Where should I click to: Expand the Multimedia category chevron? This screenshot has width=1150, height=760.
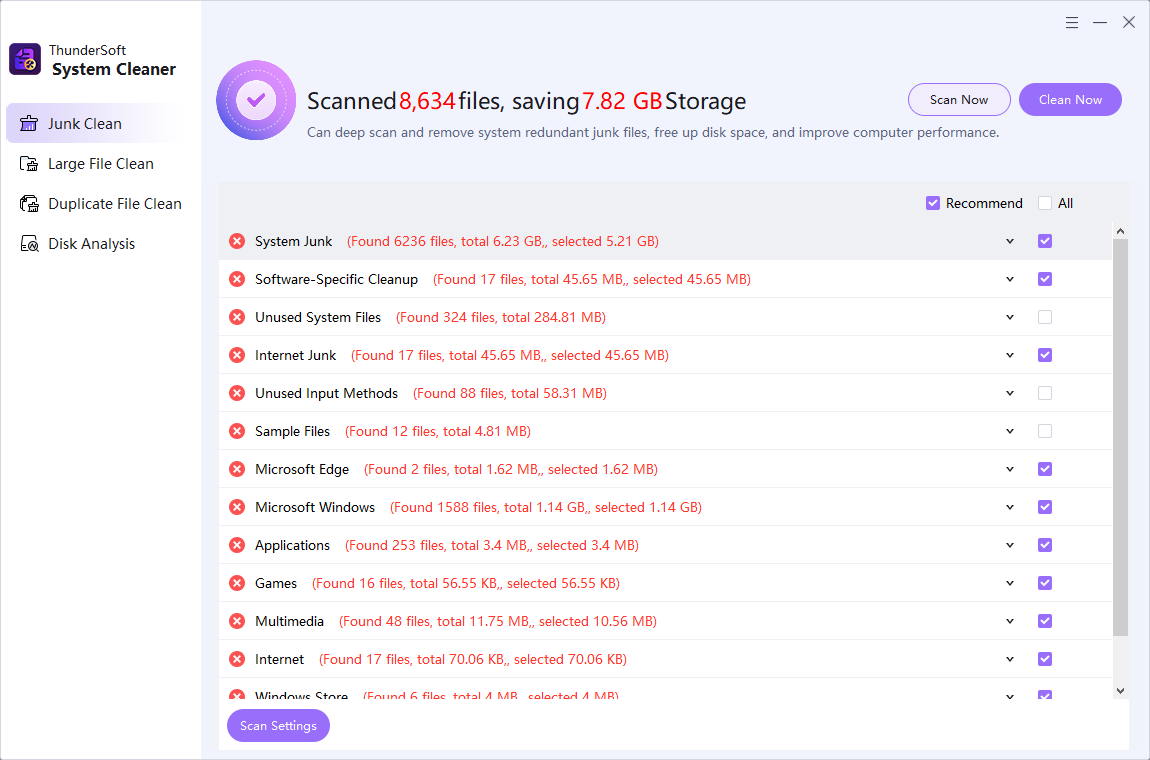click(x=1010, y=621)
